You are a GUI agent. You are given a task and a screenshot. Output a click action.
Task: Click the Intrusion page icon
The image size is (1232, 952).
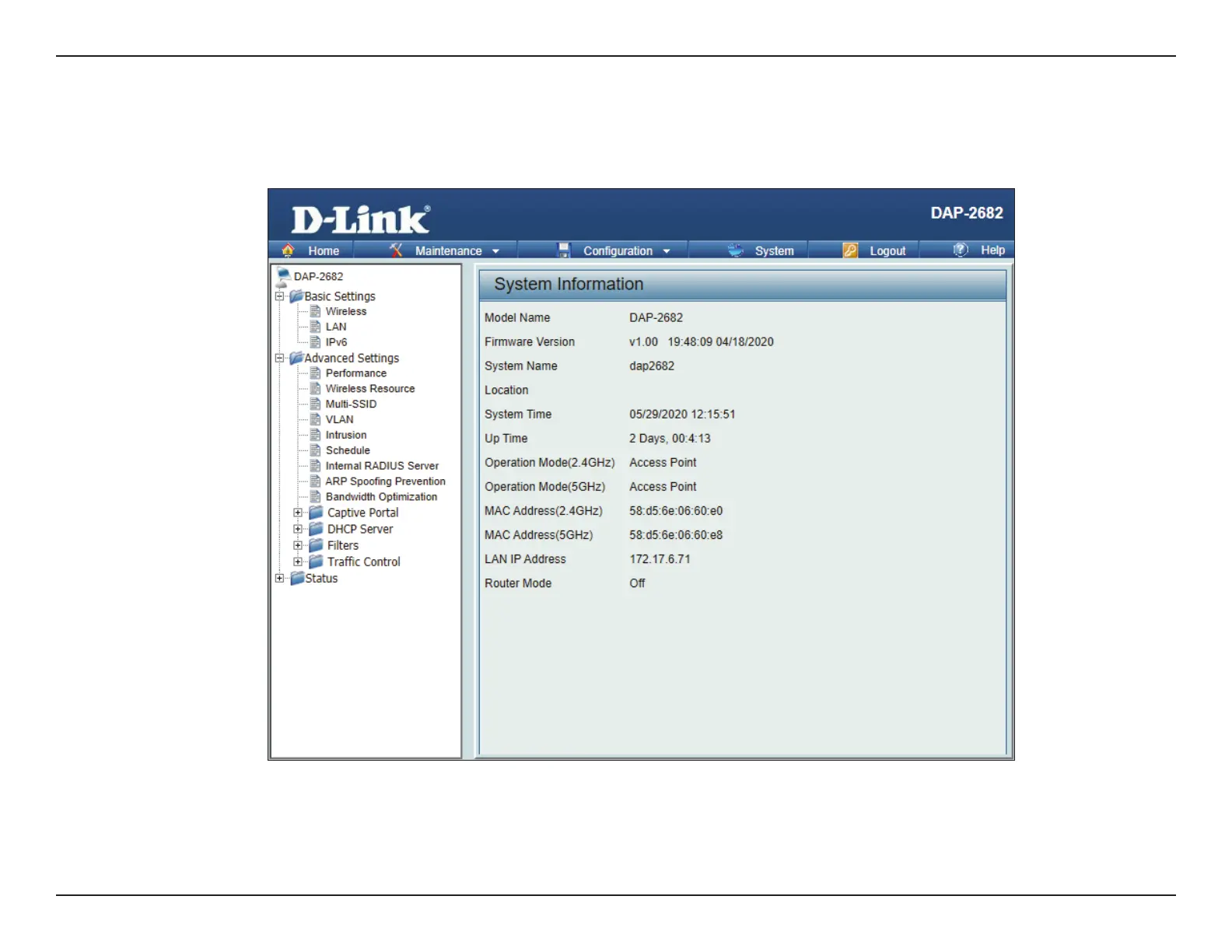[x=315, y=435]
